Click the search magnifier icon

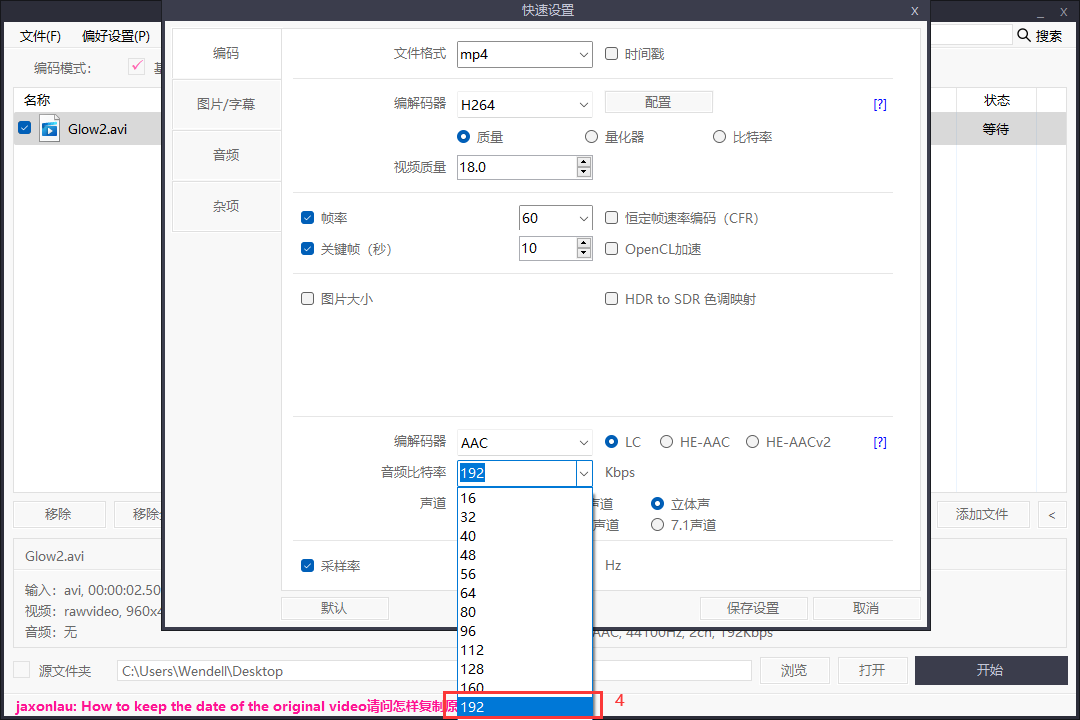coord(1024,36)
